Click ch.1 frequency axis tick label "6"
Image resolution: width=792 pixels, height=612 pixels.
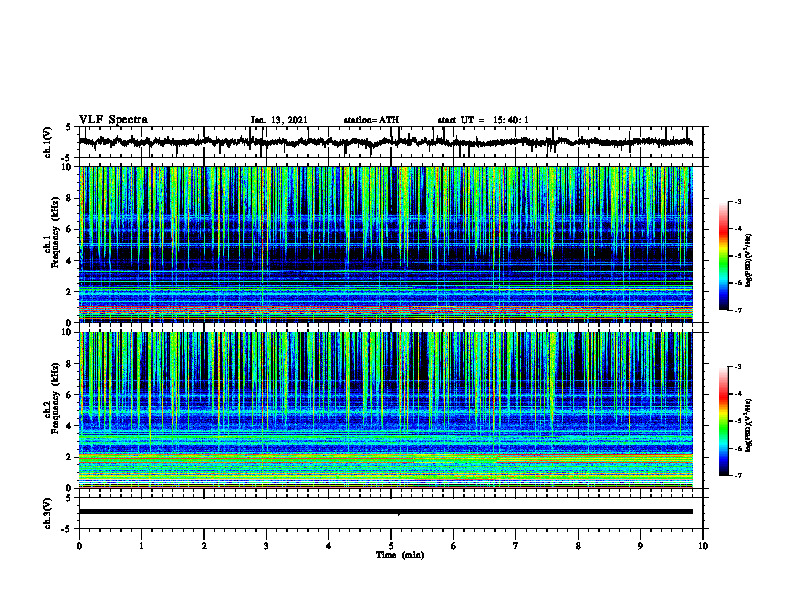(69, 230)
